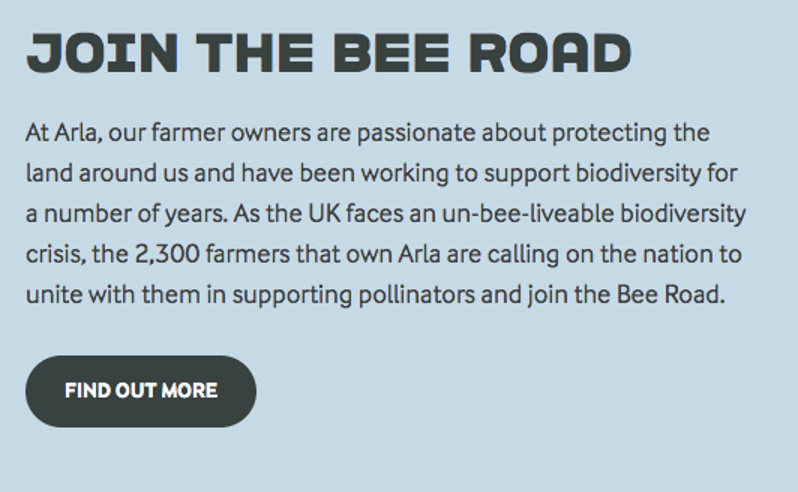Click 'biodiversity for' ending the second line

(657, 173)
